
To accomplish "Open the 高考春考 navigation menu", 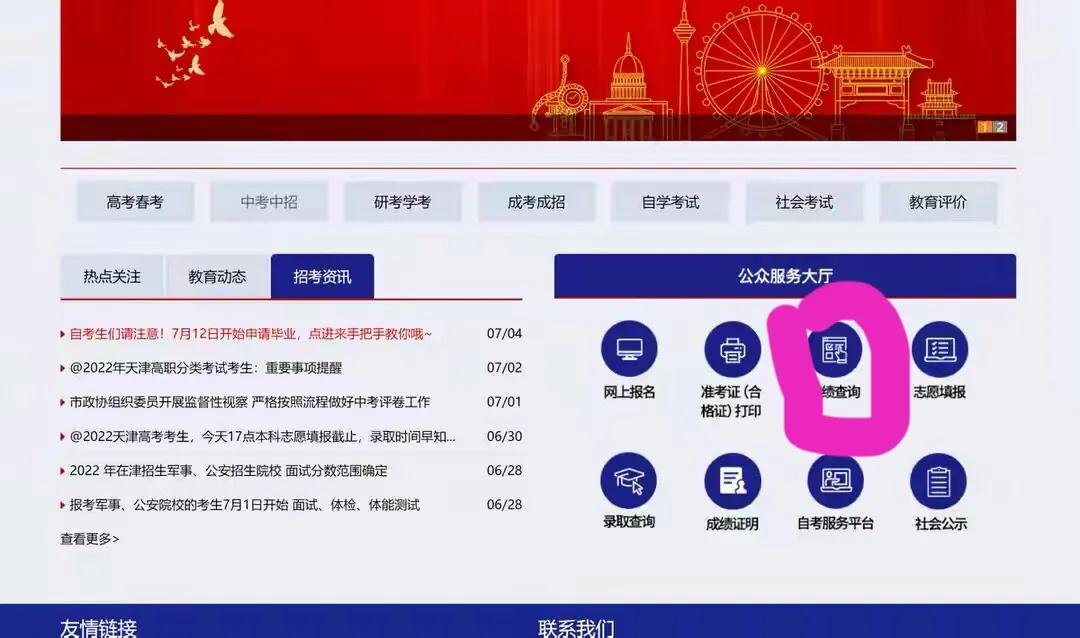I will pyautogui.click(x=135, y=202).
